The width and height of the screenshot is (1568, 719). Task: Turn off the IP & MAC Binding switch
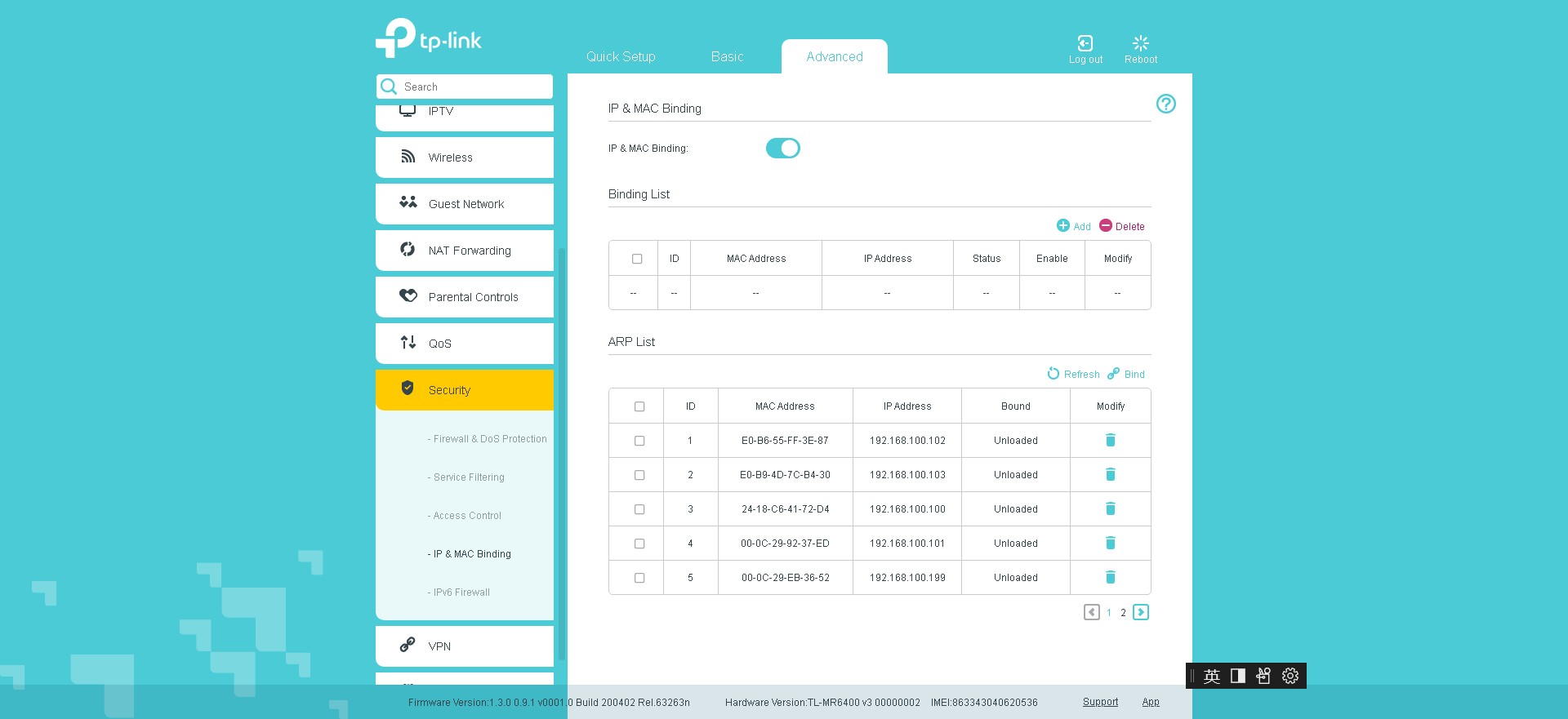tap(783, 148)
